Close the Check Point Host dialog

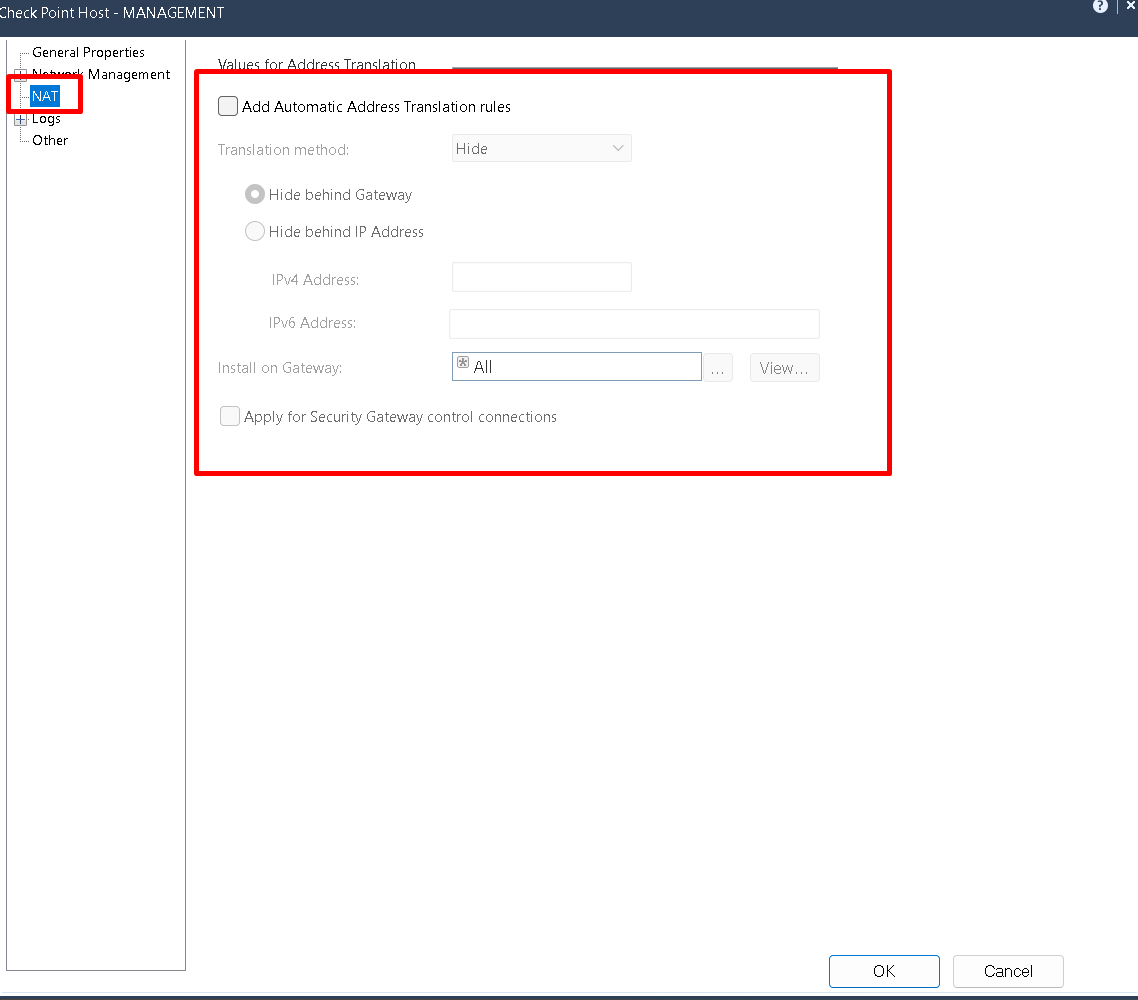click(1131, 6)
